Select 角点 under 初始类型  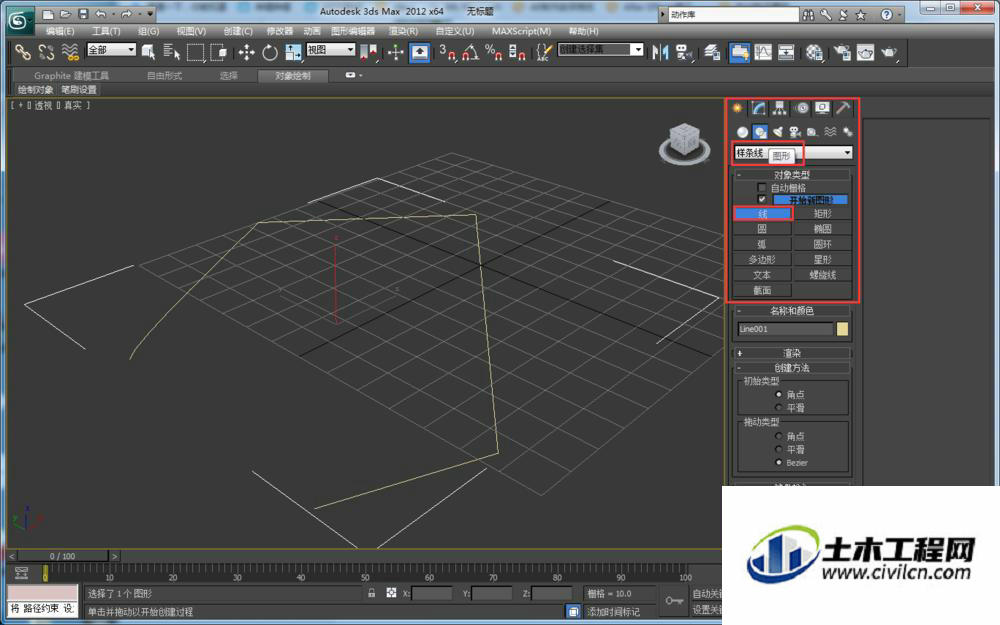(778, 394)
